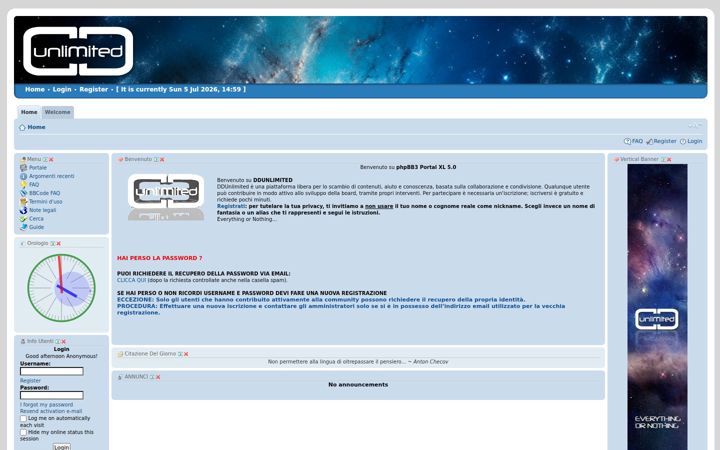
Task: Click the Orologio block header icon
Action: click(23, 244)
